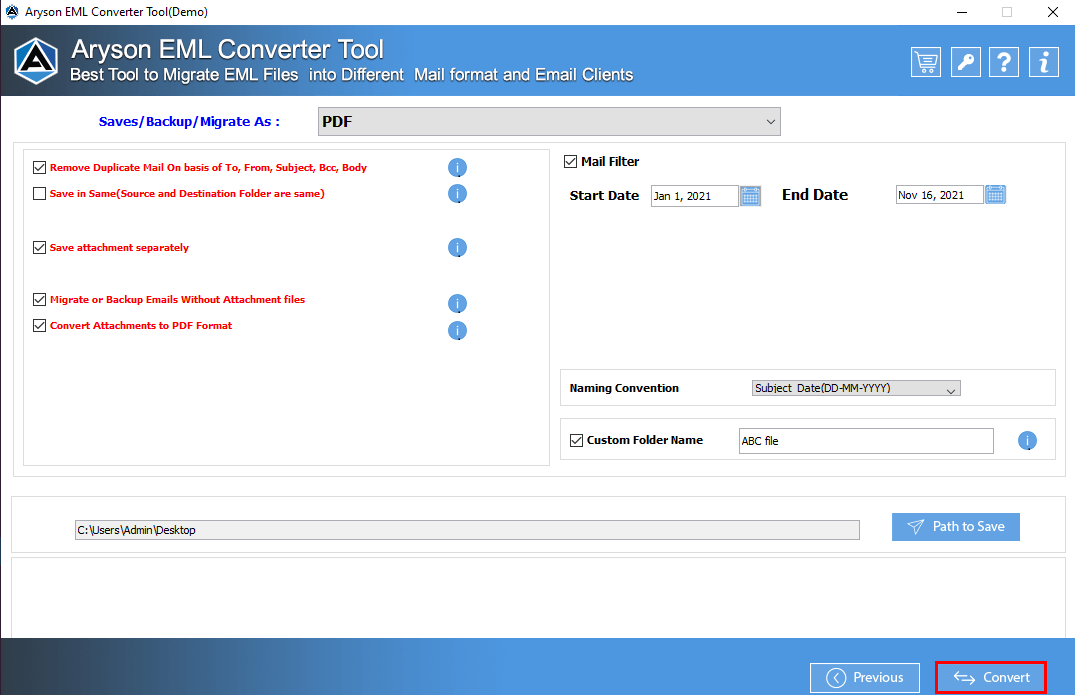Screen dimensions: 1075x695
Task: Click the Start Date label
Action: point(604,195)
